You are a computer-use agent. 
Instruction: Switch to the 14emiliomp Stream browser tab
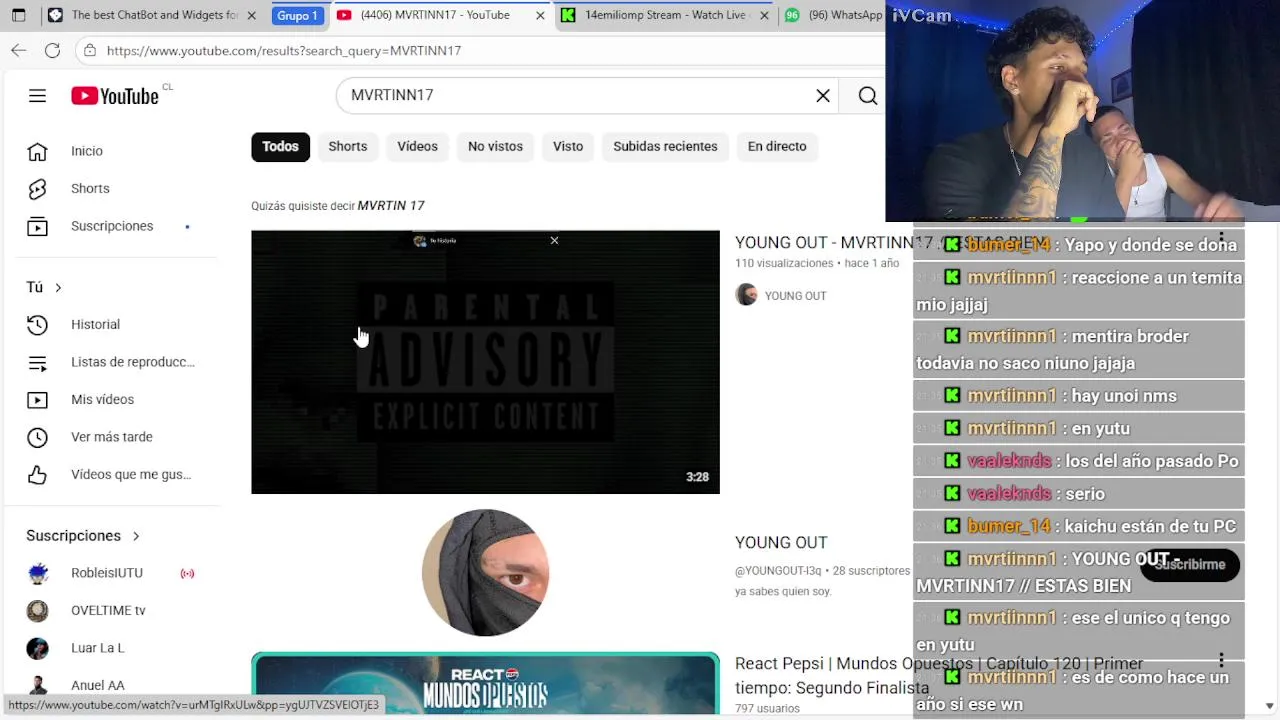click(666, 15)
